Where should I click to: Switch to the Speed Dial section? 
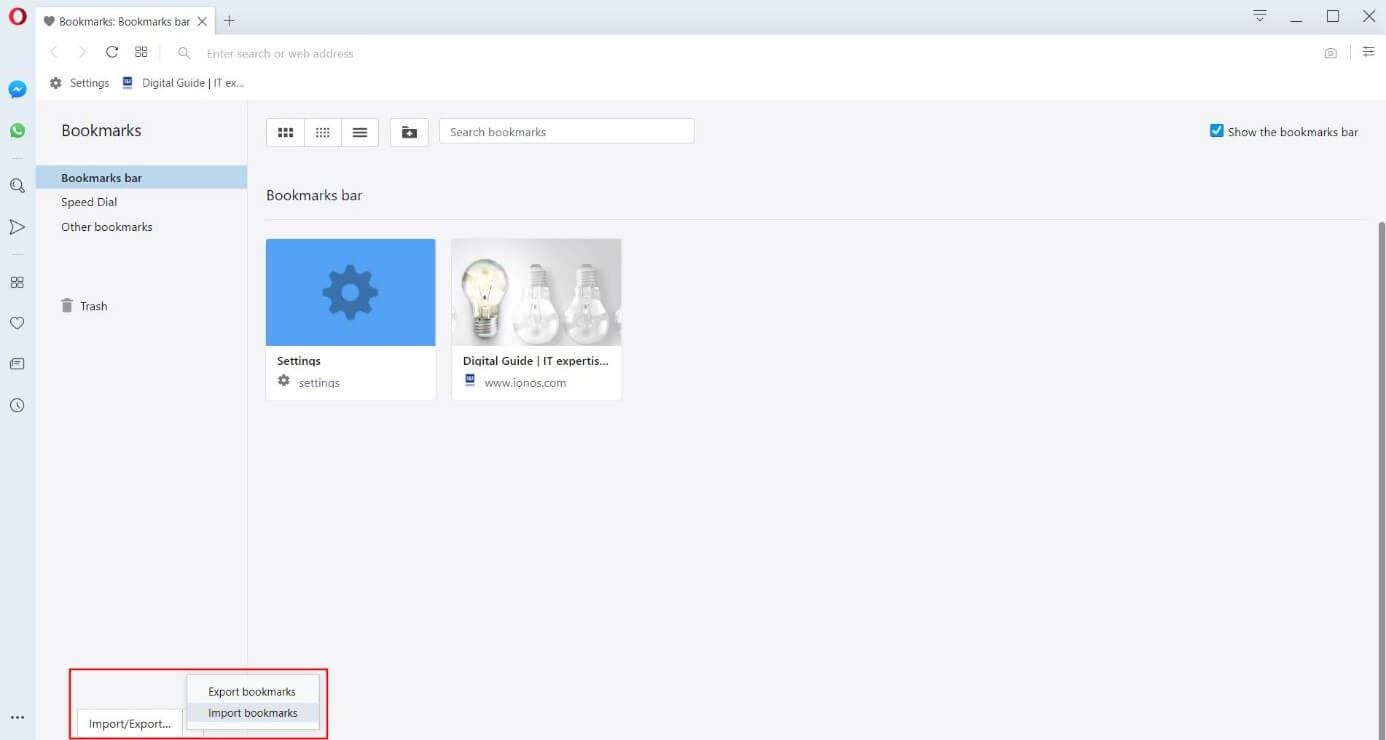(x=89, y=201)
